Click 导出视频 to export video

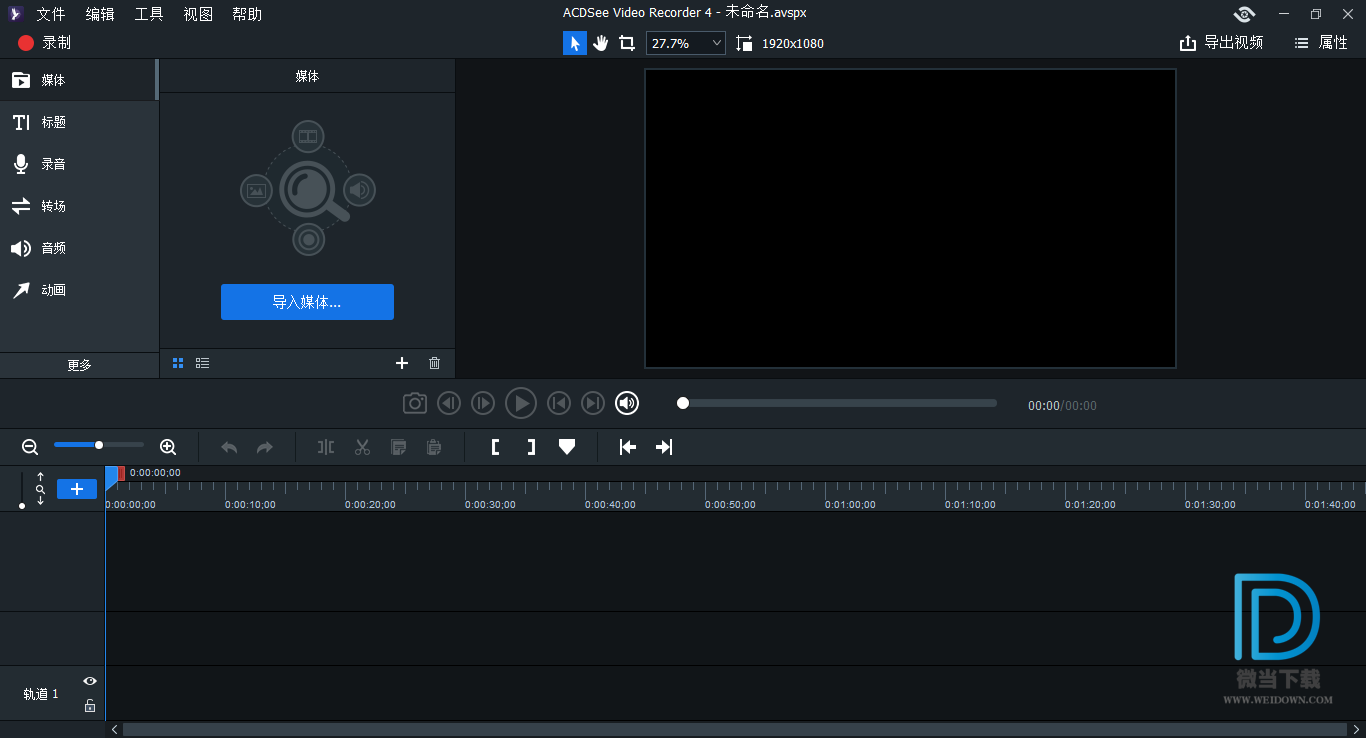1221,43
